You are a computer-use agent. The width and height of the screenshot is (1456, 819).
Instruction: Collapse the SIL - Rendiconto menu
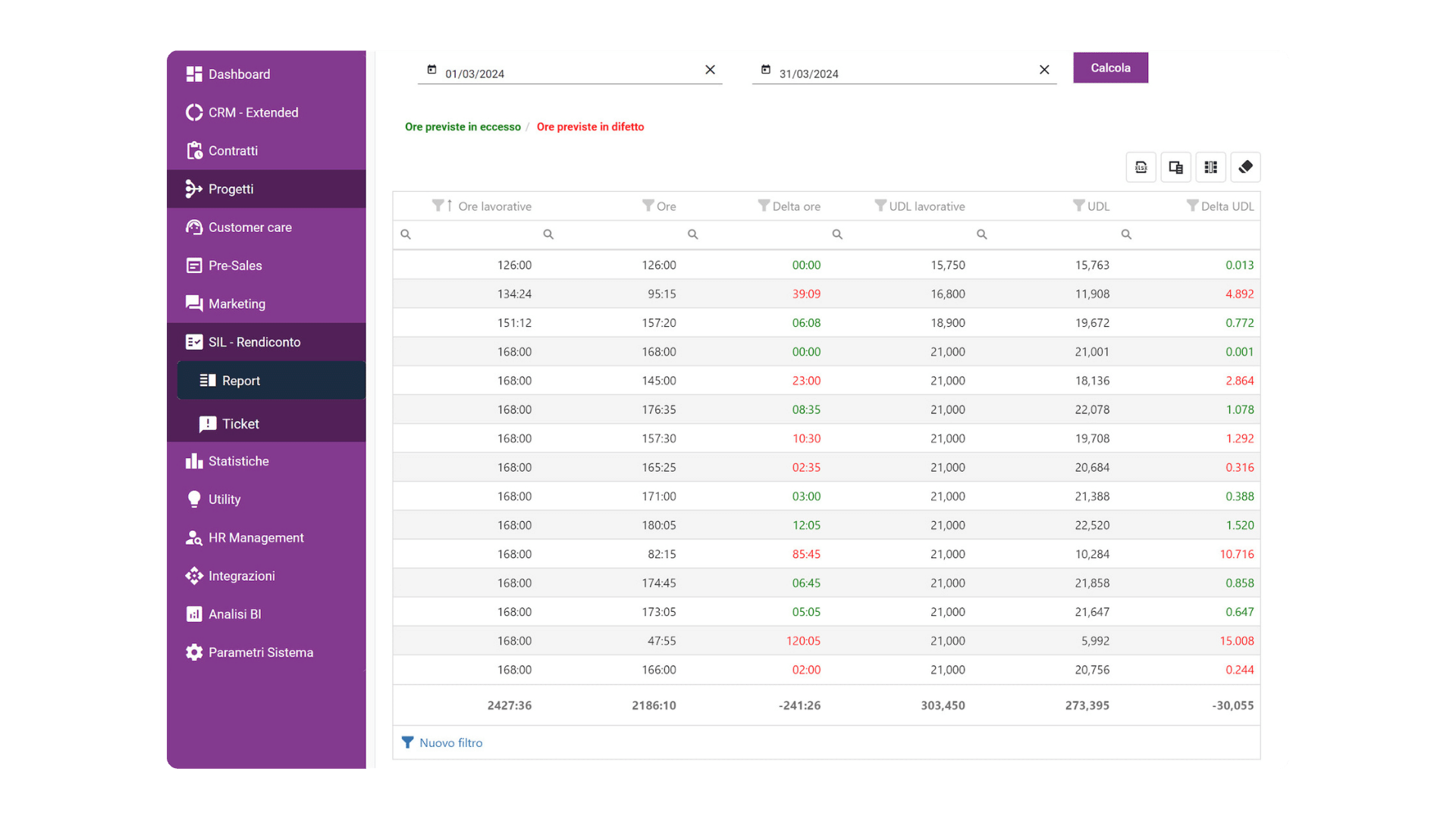tap(266, 342)
